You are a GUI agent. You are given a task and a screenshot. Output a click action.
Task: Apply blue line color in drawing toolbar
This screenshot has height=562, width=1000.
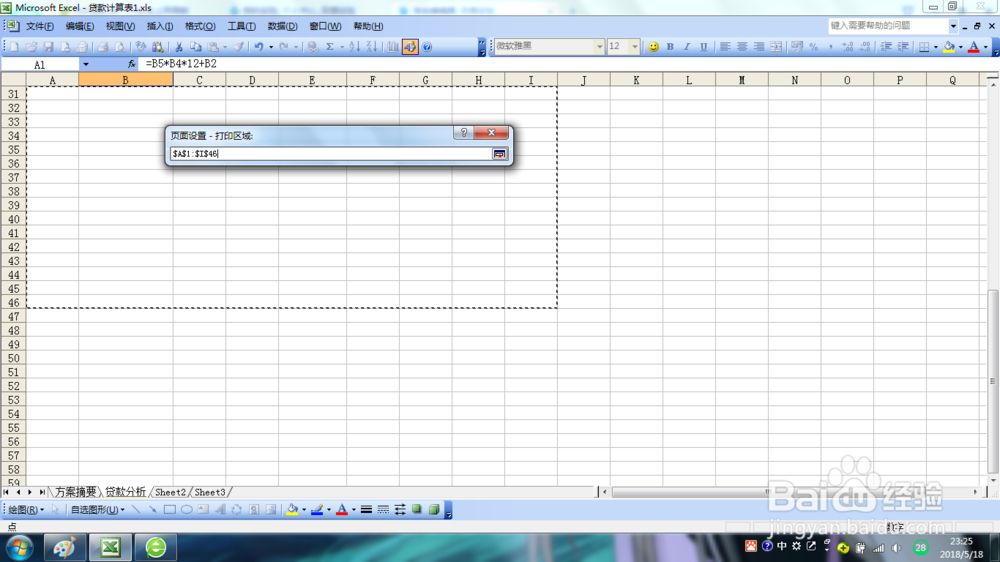(317, 510)
